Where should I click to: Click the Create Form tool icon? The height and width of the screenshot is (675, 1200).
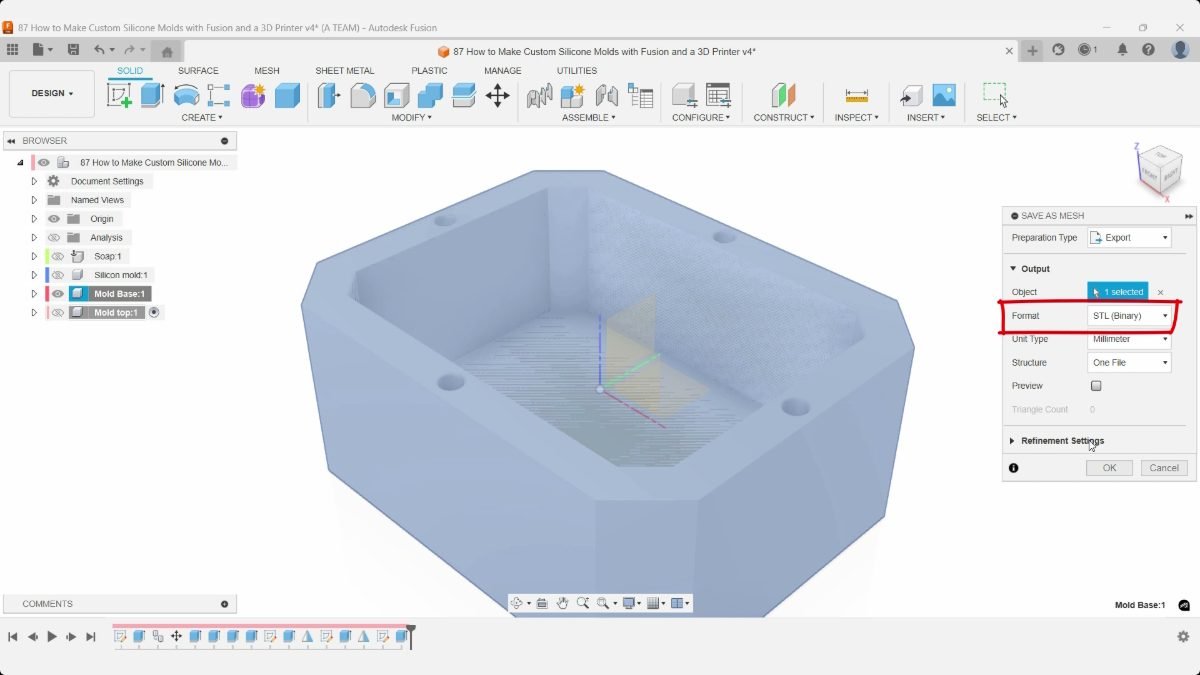pyautogui.click(x=252, y=95)
